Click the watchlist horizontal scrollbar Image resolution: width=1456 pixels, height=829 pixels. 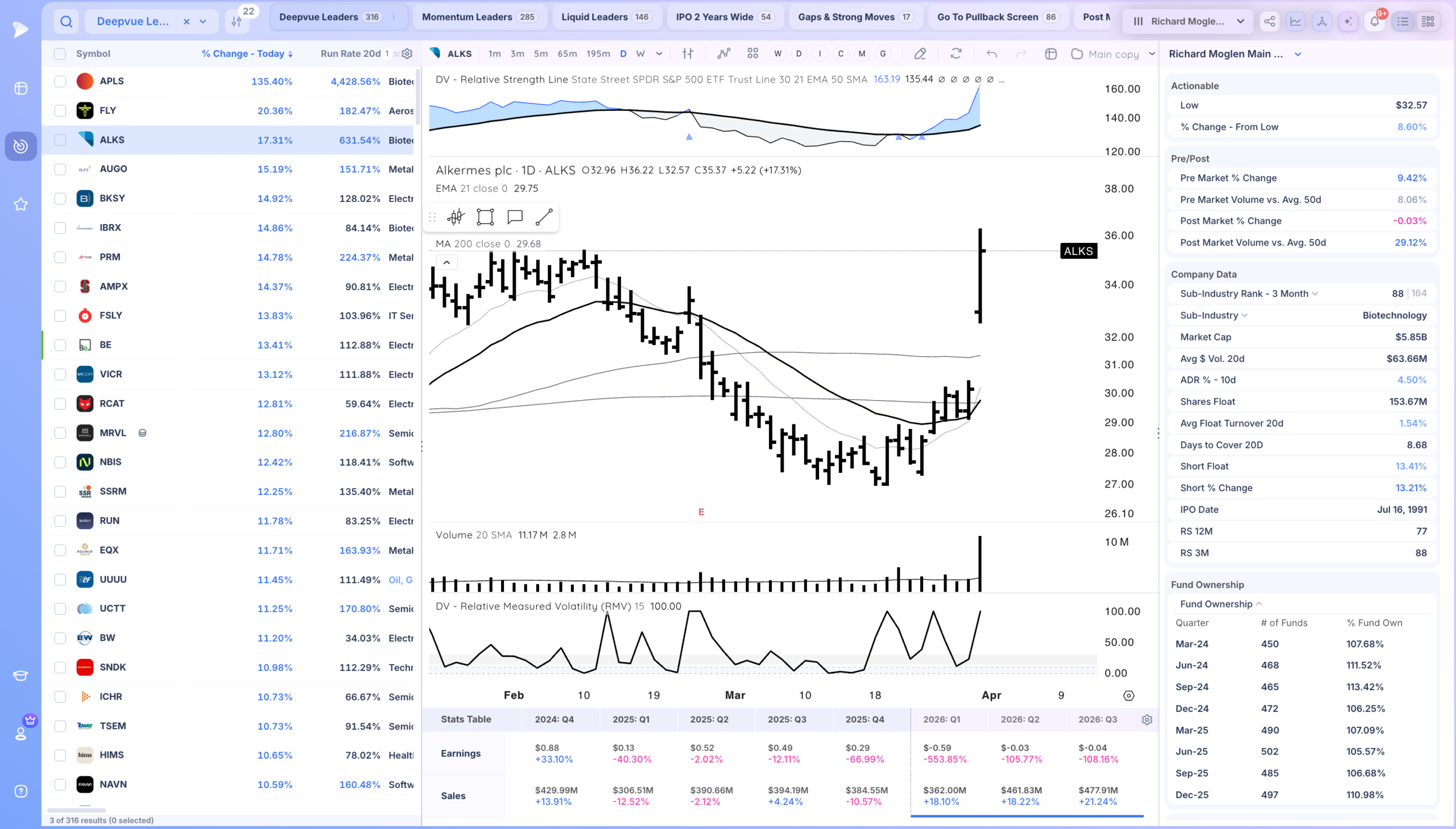[x=77, y=810]
